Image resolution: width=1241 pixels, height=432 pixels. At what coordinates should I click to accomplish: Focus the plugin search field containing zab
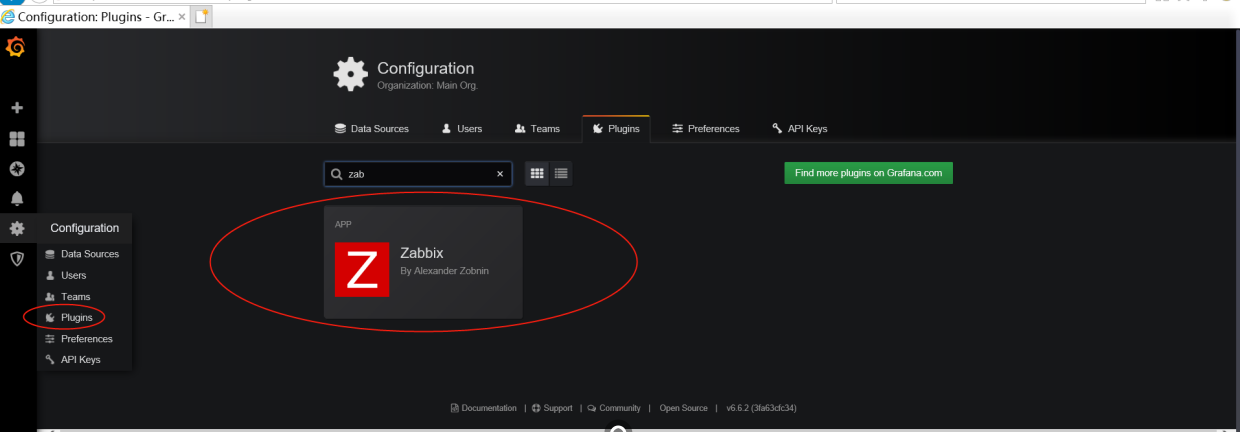[x=418, y=174]
